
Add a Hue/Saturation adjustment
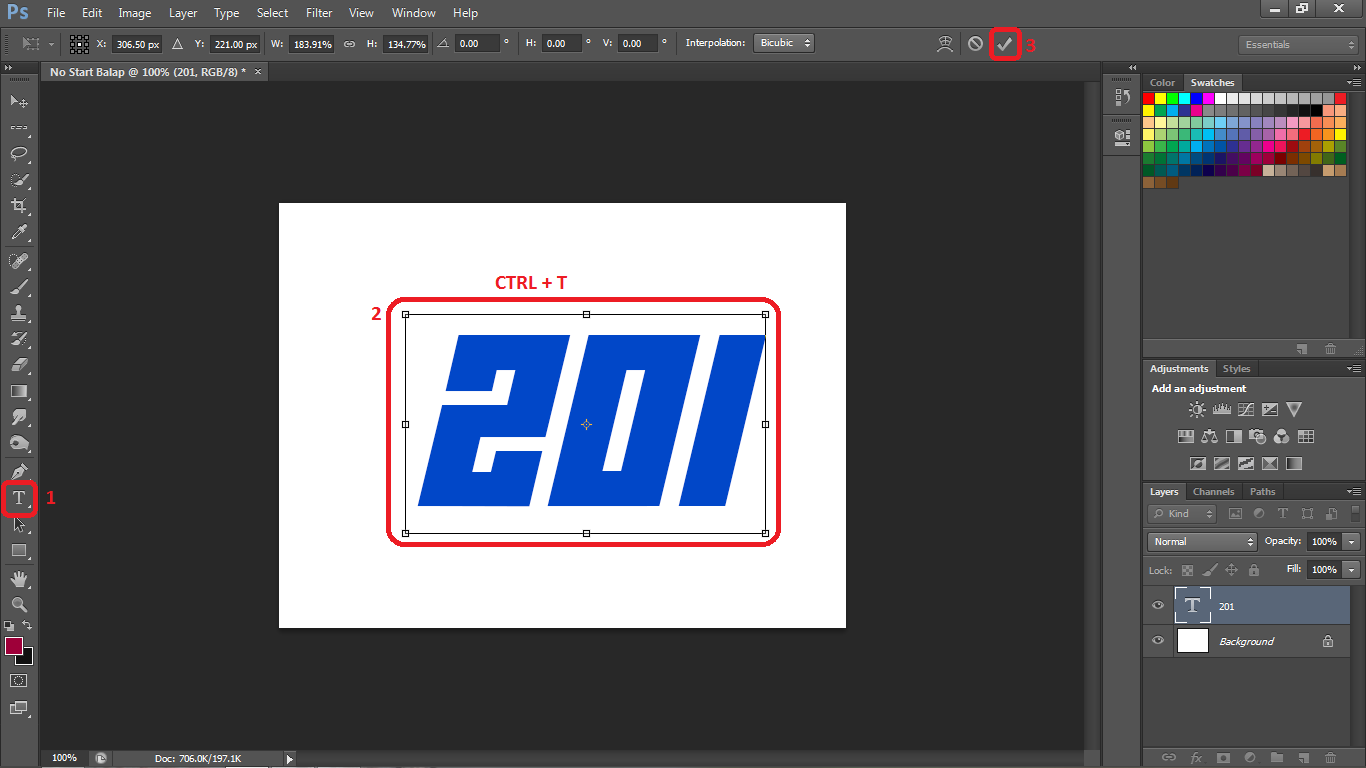tap(1186, 436)
